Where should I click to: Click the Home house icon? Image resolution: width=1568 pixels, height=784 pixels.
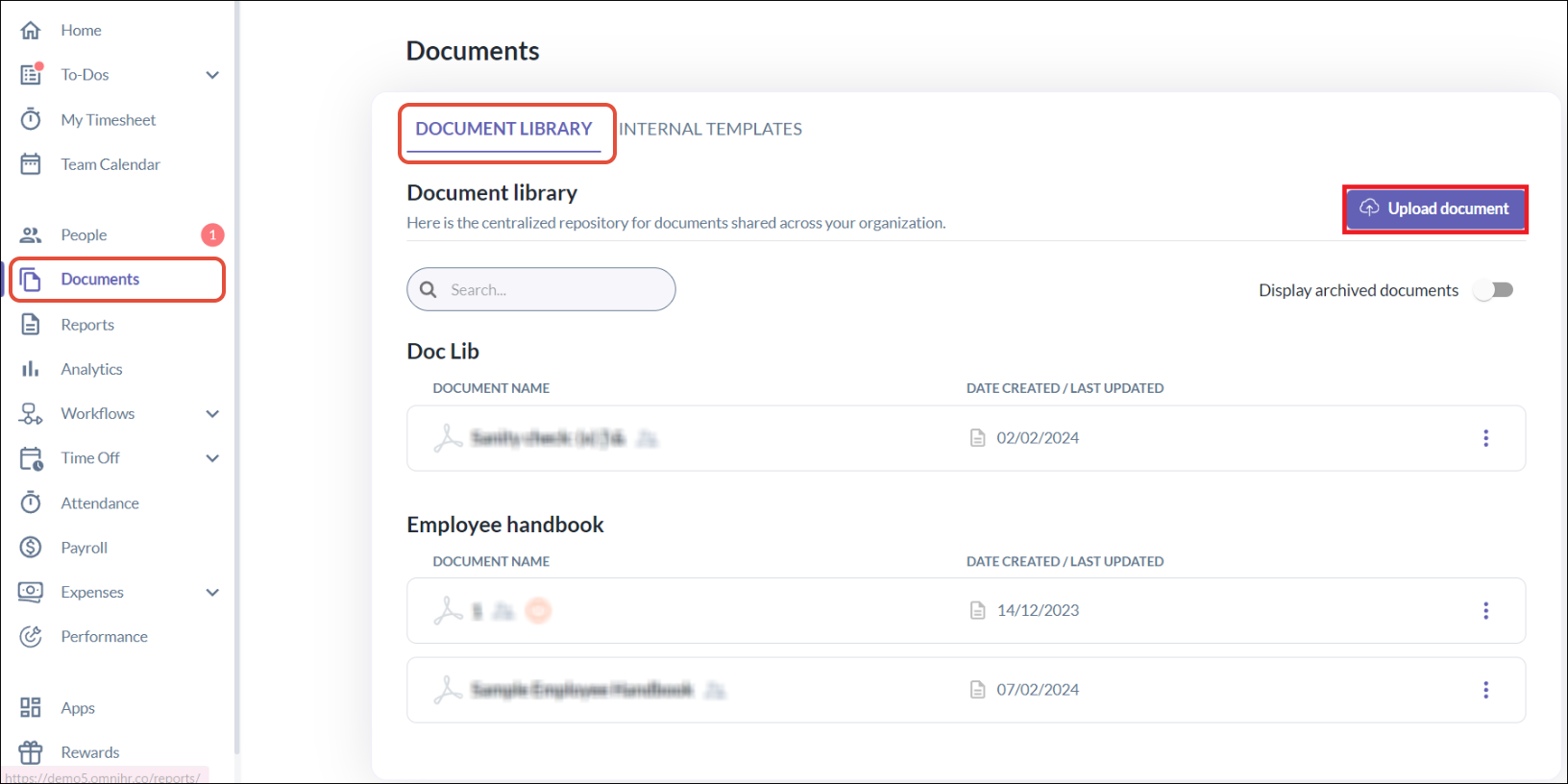click(31, 30)
